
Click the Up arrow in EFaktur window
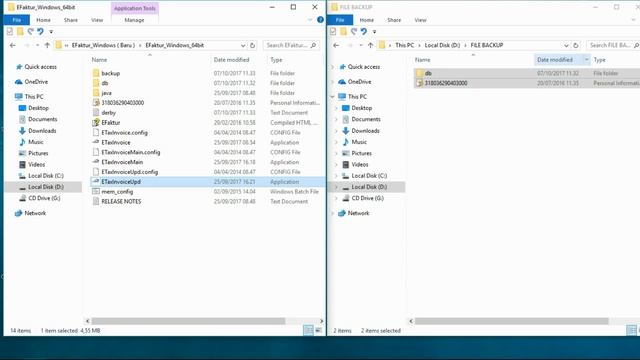click(47, 45)
